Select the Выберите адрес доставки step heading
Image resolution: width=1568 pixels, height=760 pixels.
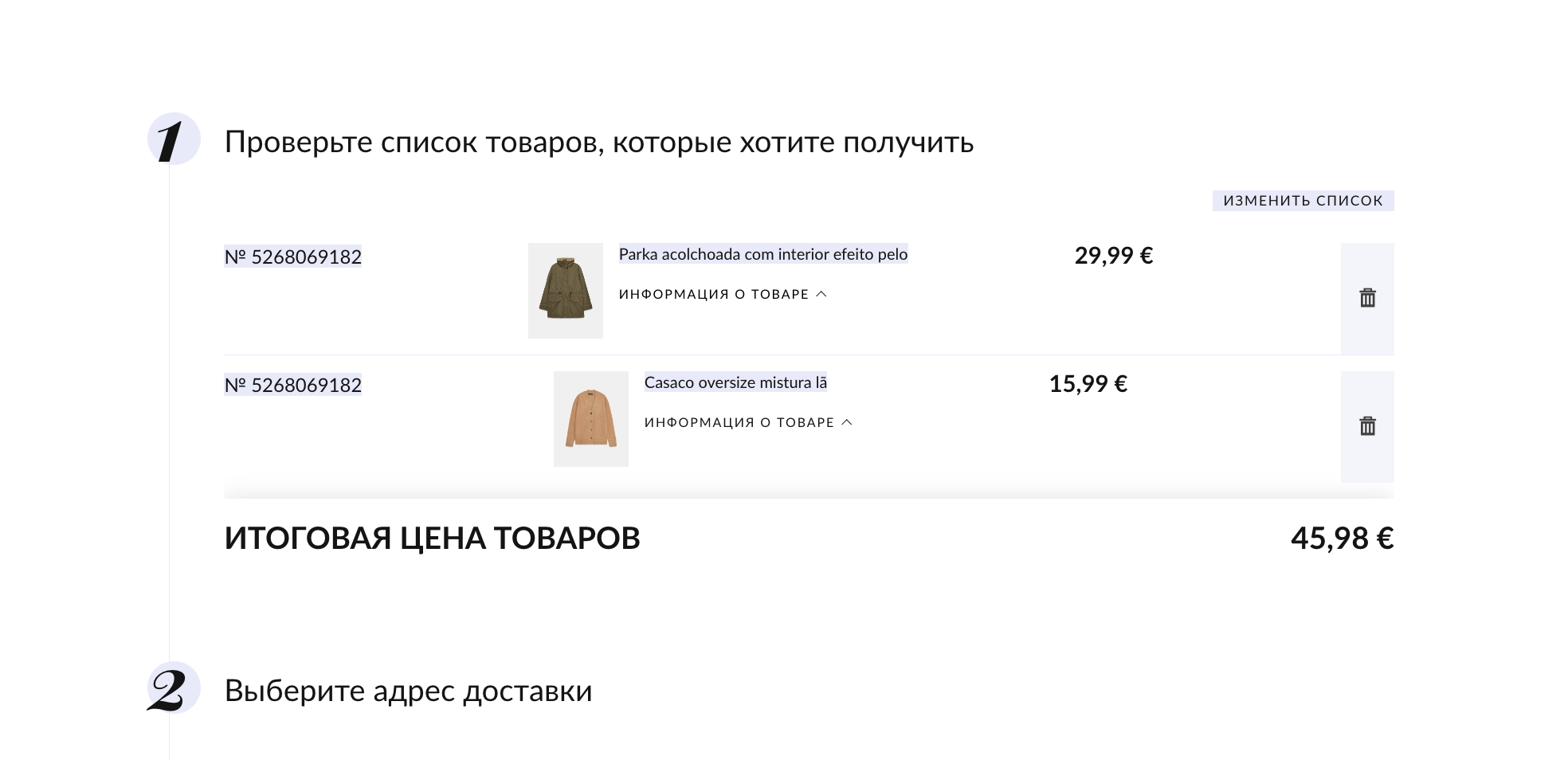point(408,691)
